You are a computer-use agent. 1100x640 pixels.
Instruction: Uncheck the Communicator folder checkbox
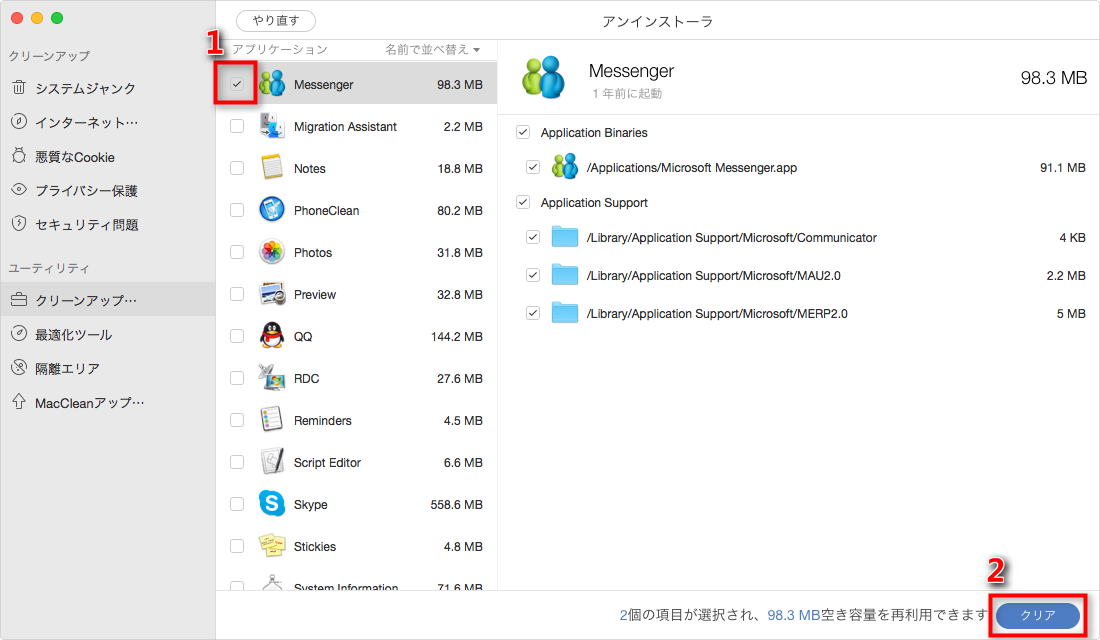533,237
